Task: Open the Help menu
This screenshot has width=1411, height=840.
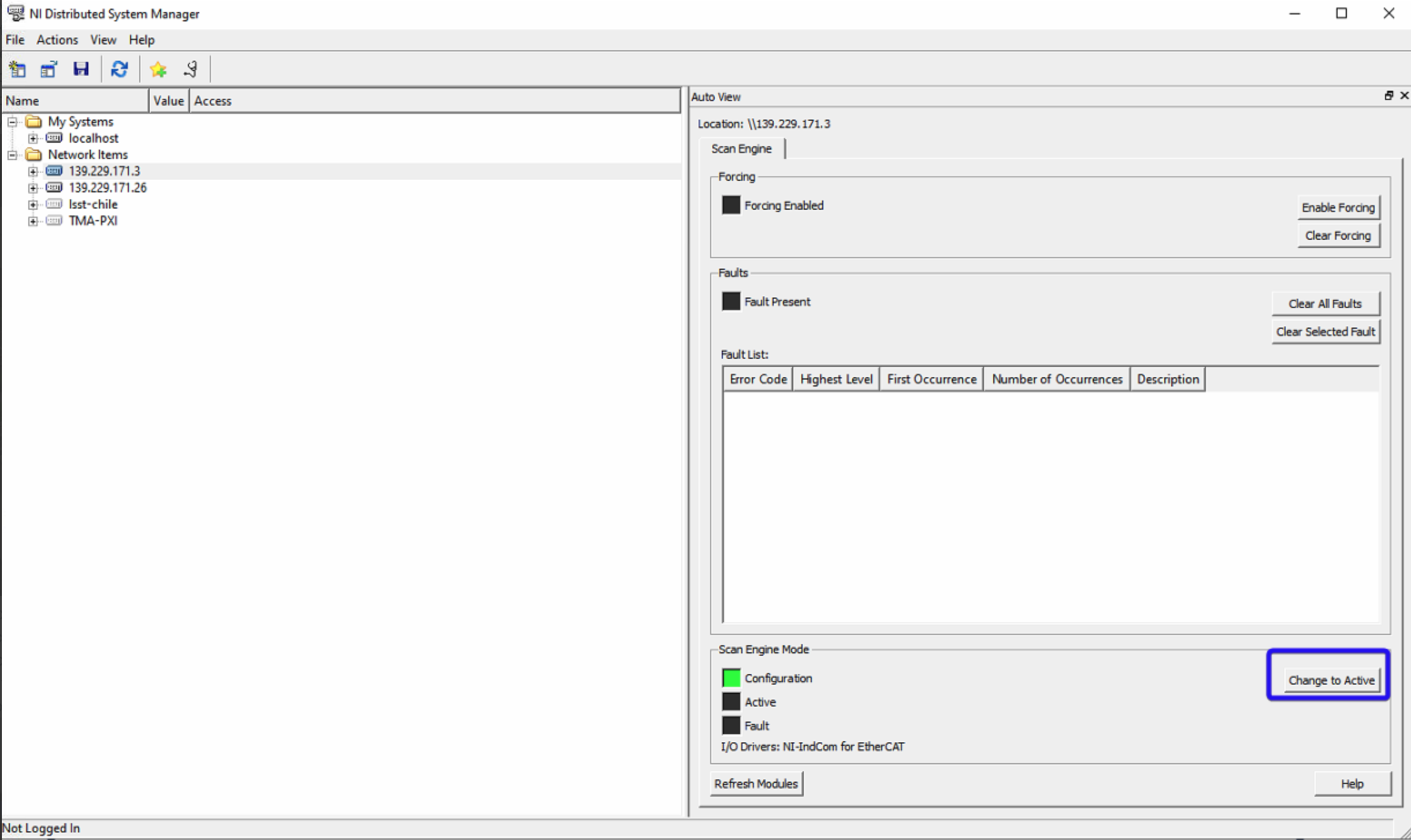Action: pos(142,39)
